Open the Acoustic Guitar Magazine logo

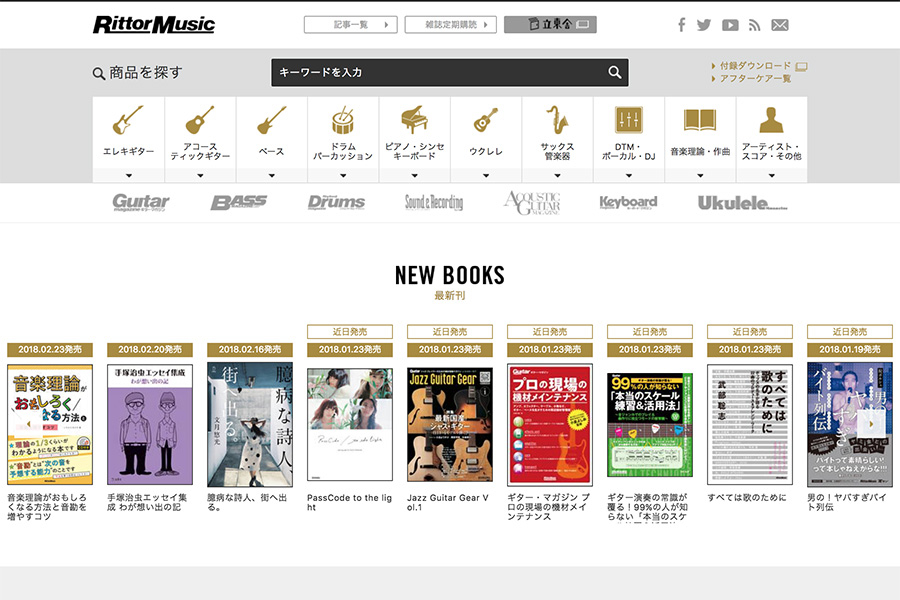coord(532,203)
